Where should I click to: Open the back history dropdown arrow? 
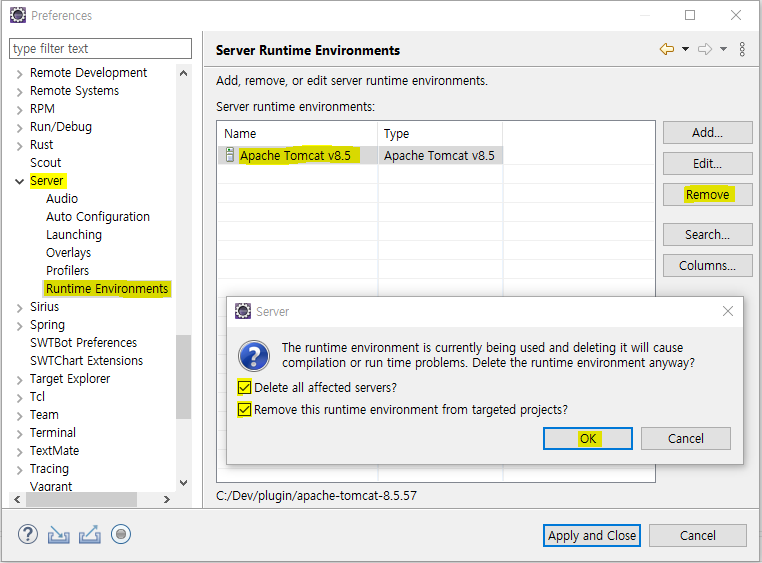[x=685, y=49]
